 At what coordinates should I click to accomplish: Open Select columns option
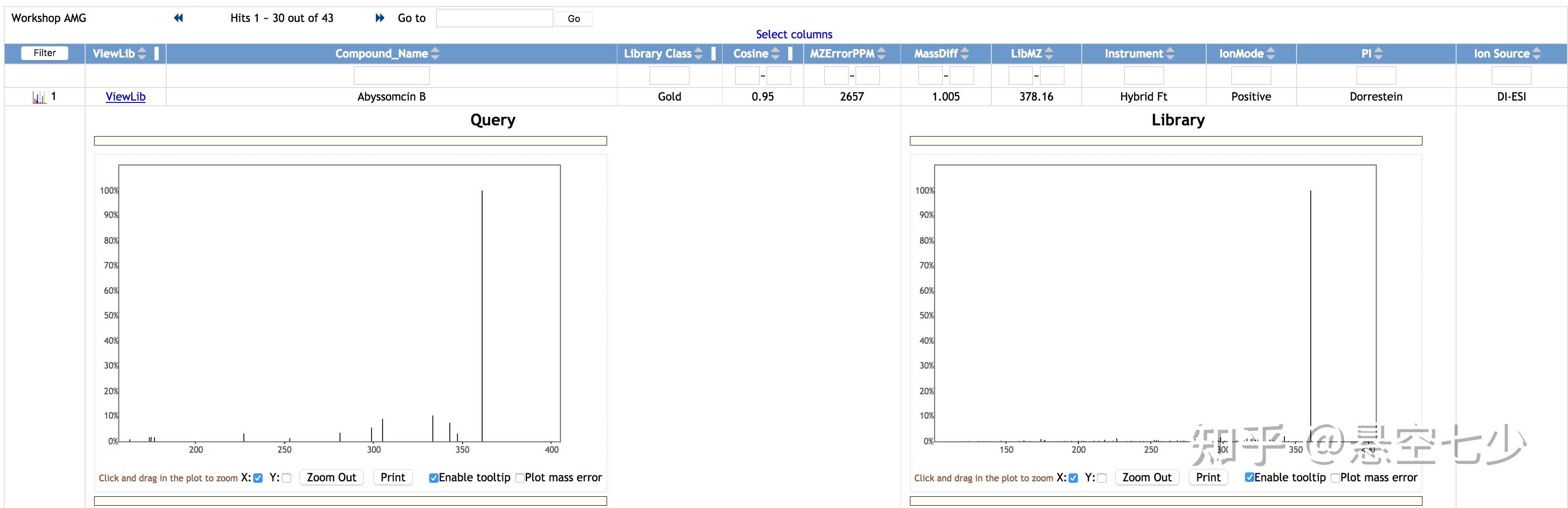click(x=794, y=35)
